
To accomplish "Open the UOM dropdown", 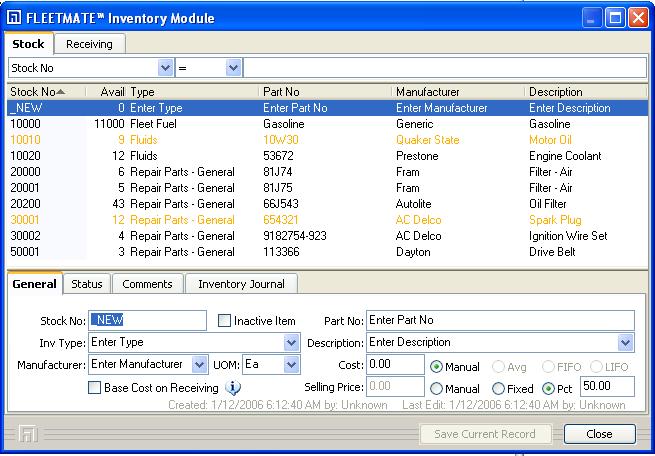I will tap(291, 365).
